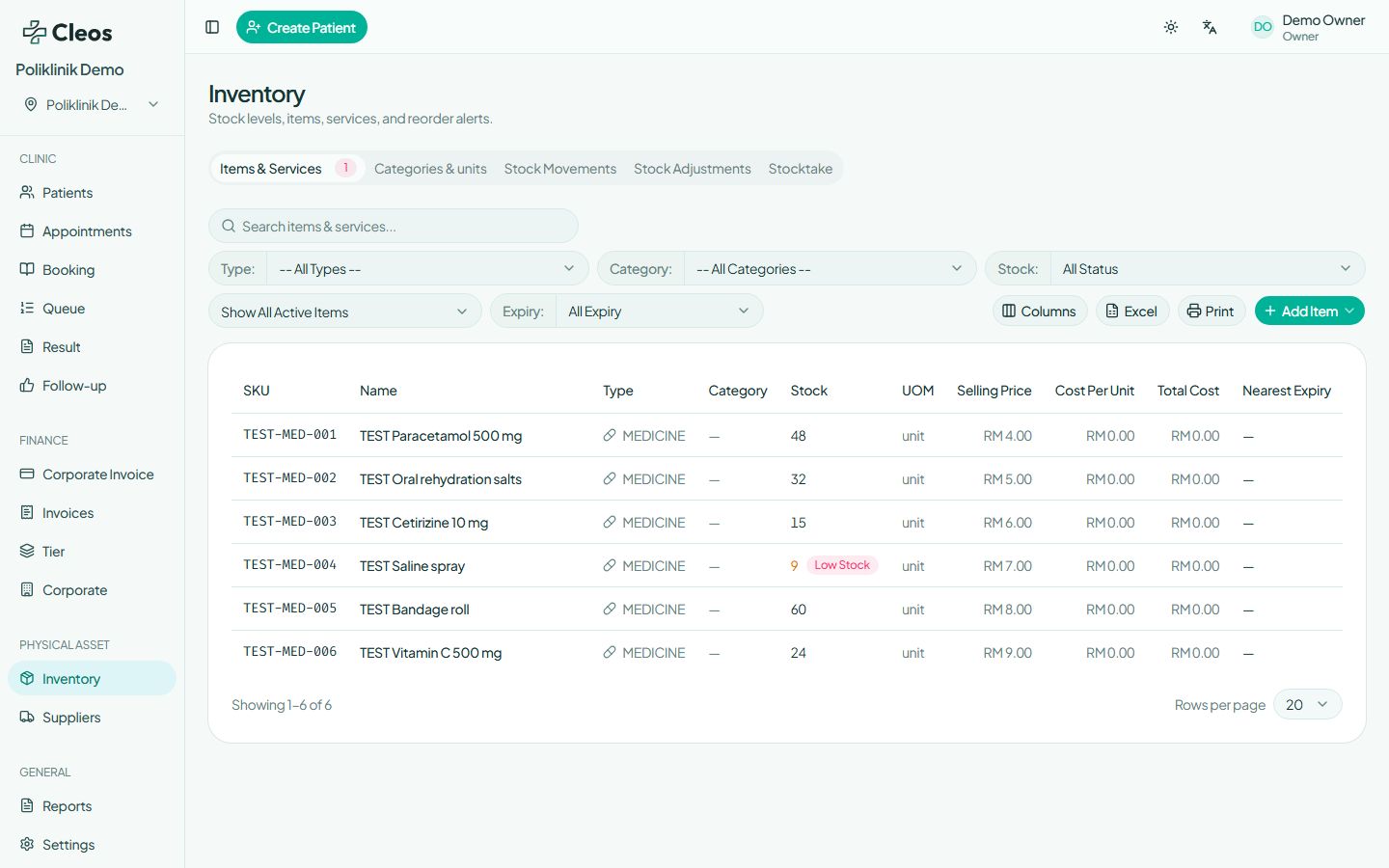Open the Tier page
Image resolution: width=1389 pixels, height=868 pixels.
92,552
